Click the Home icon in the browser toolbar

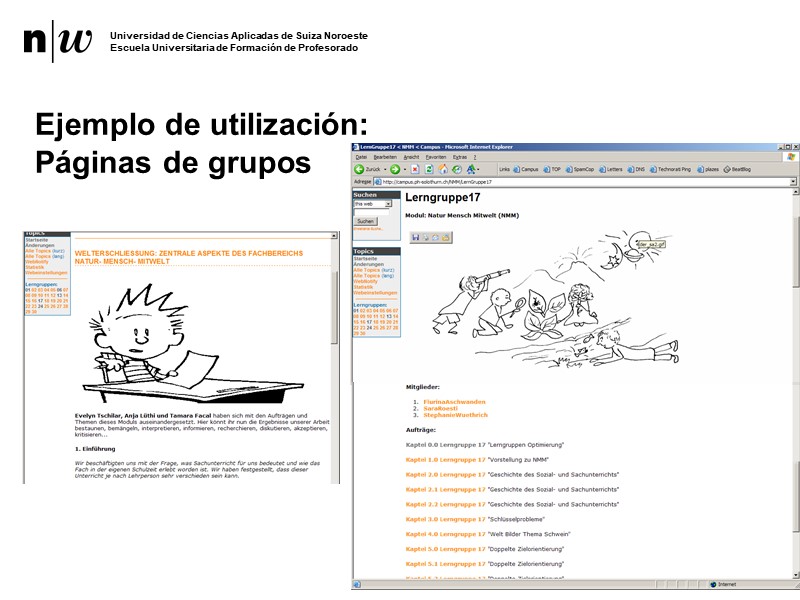[442, 168]
